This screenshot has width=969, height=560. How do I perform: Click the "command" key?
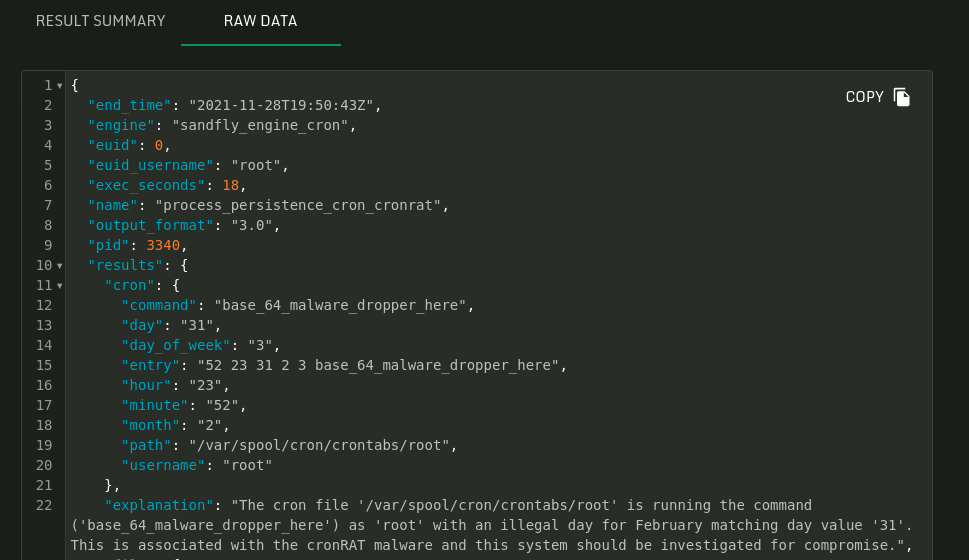[159, 305]
